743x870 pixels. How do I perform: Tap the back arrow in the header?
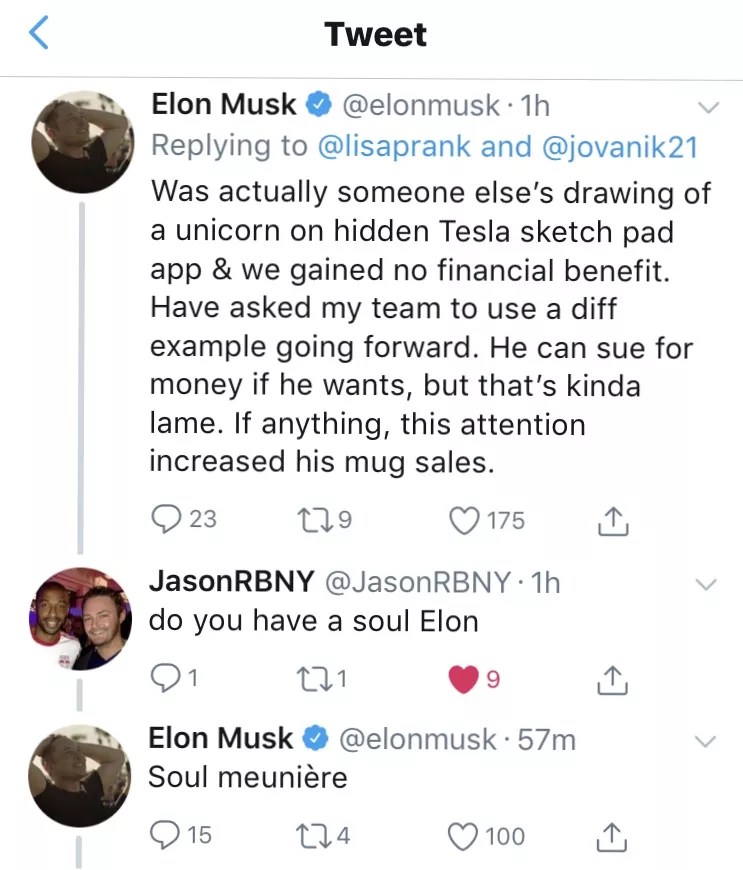pyautogui.click(x=39, y=34)
